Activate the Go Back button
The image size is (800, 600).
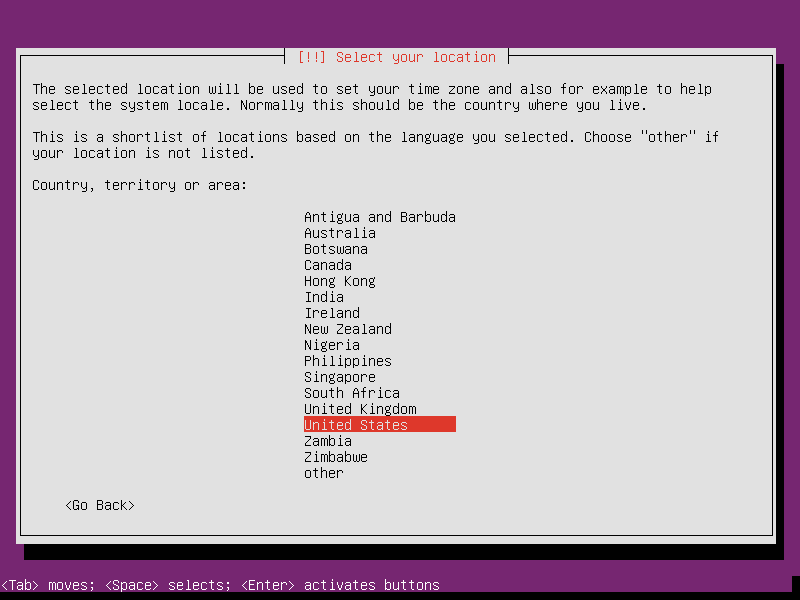point(99,505)
